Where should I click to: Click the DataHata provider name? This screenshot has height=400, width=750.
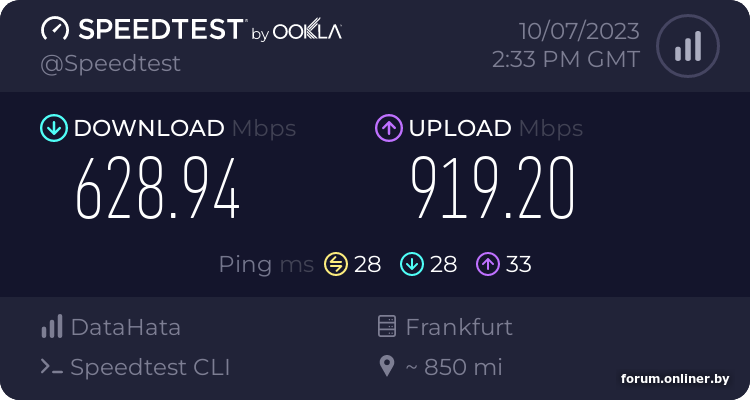coord(125,327)
